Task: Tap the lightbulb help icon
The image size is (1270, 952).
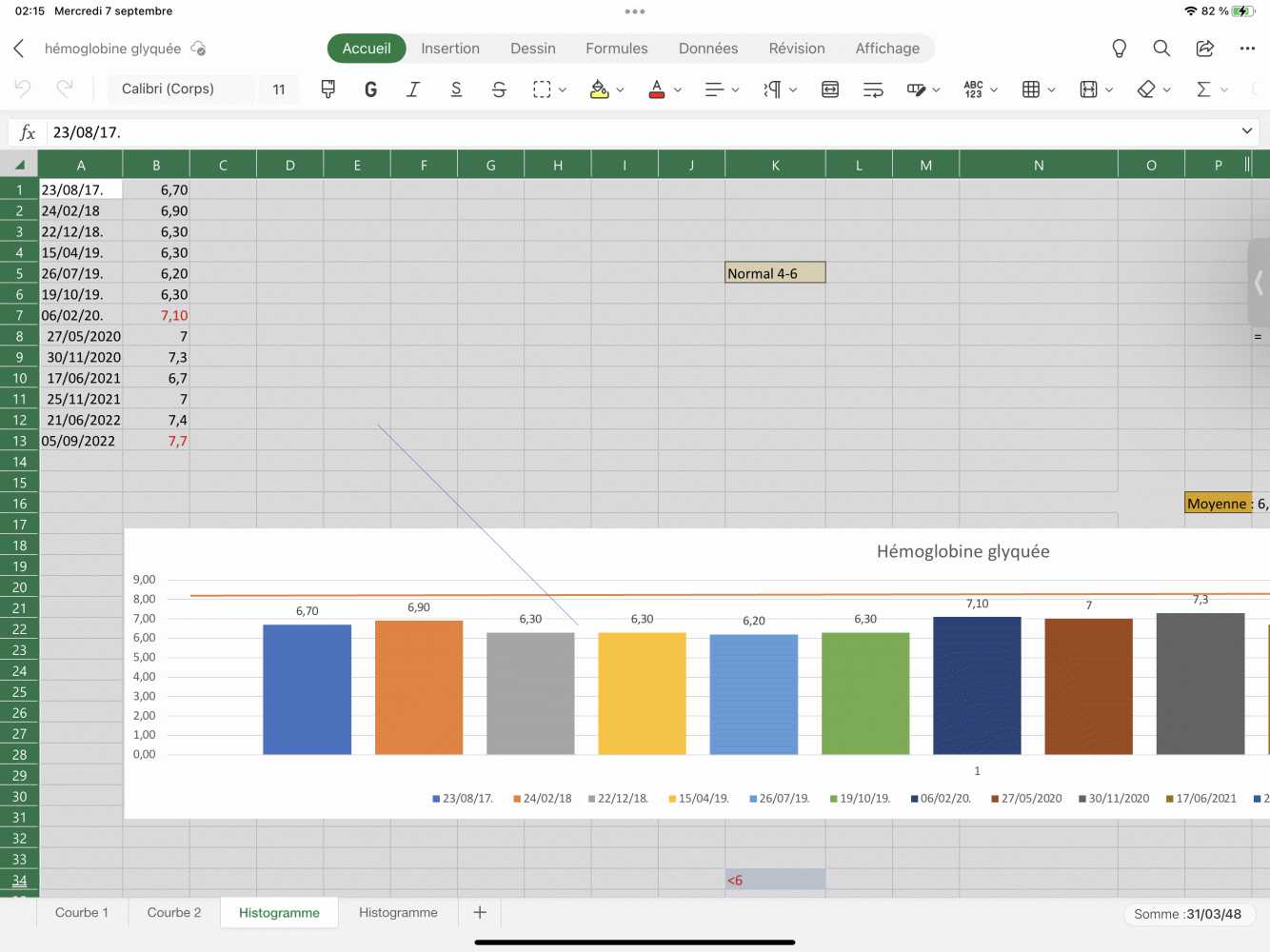Action: [x=1120, y=49]
